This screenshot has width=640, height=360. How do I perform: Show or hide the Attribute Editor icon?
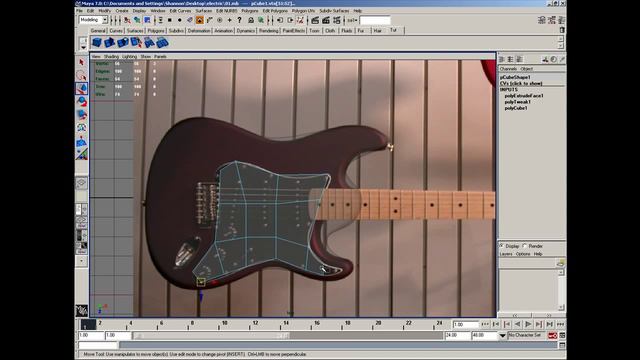tap(542, 20)
